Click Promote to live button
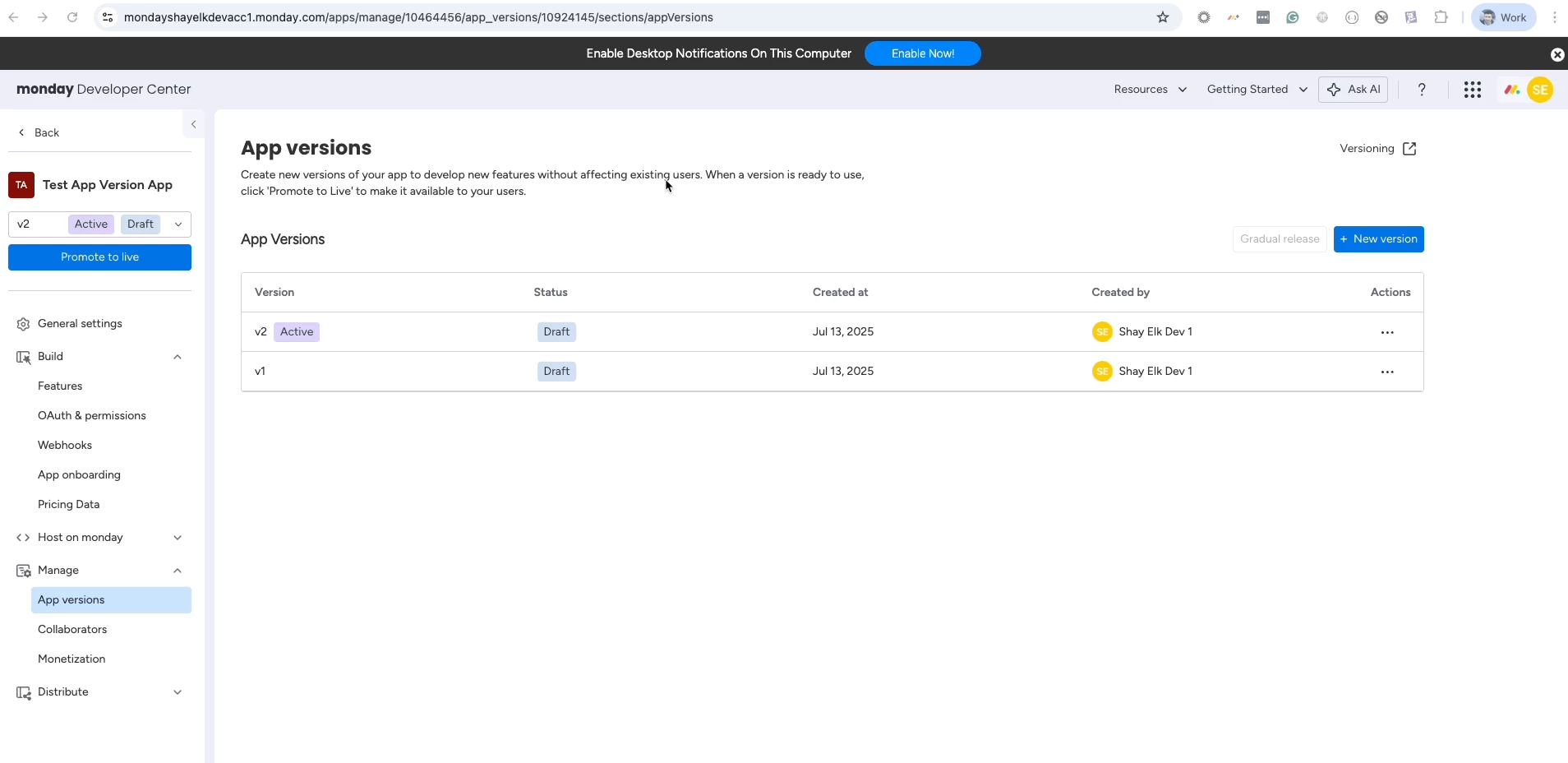 point(99,257)
